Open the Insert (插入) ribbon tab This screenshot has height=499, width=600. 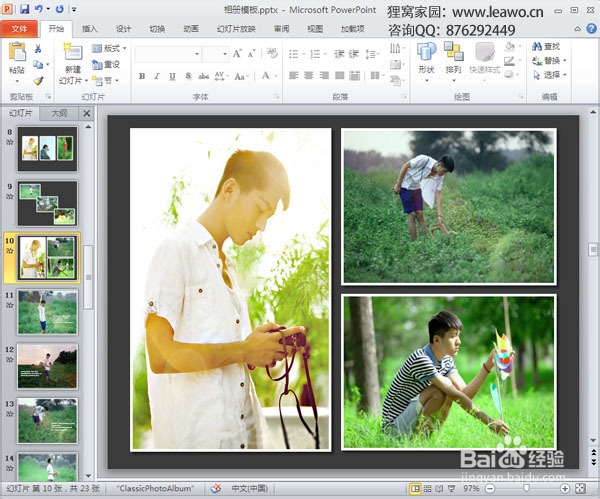90,29
